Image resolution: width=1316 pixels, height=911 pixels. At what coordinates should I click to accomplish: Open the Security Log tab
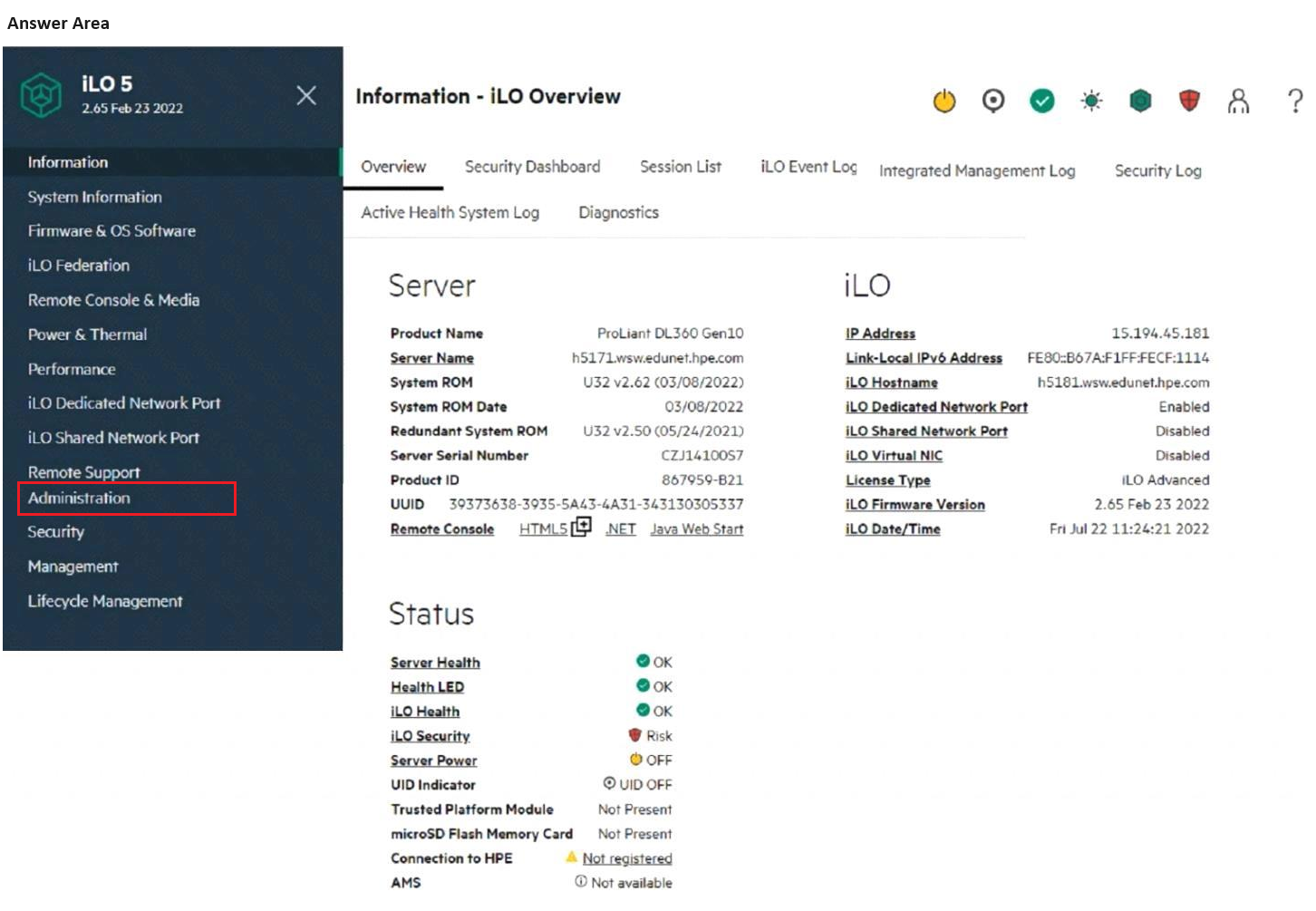(1157, 170)
